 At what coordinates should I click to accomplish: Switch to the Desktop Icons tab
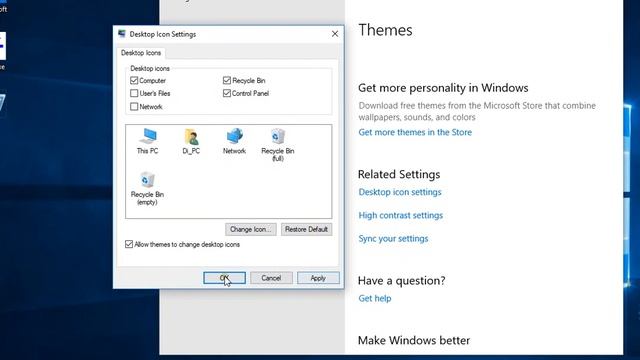[x=141, y=53]
